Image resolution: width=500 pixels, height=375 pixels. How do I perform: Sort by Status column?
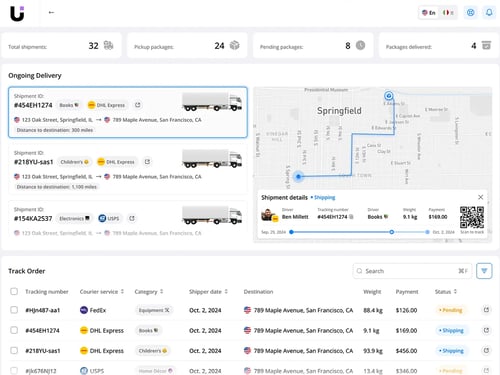446,292
